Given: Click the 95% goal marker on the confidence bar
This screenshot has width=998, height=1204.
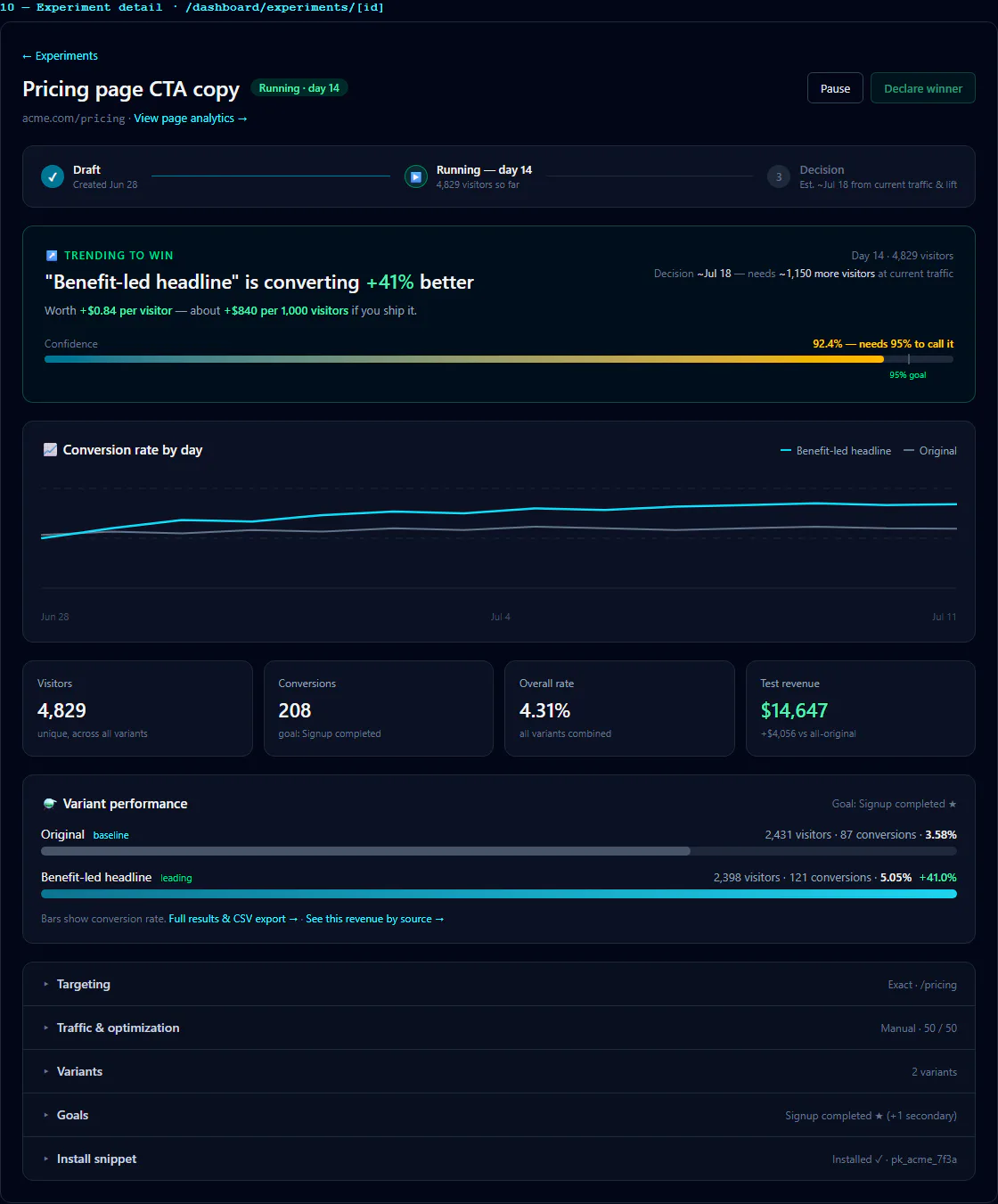Looking at the screenshot, I should coord(909,360).
